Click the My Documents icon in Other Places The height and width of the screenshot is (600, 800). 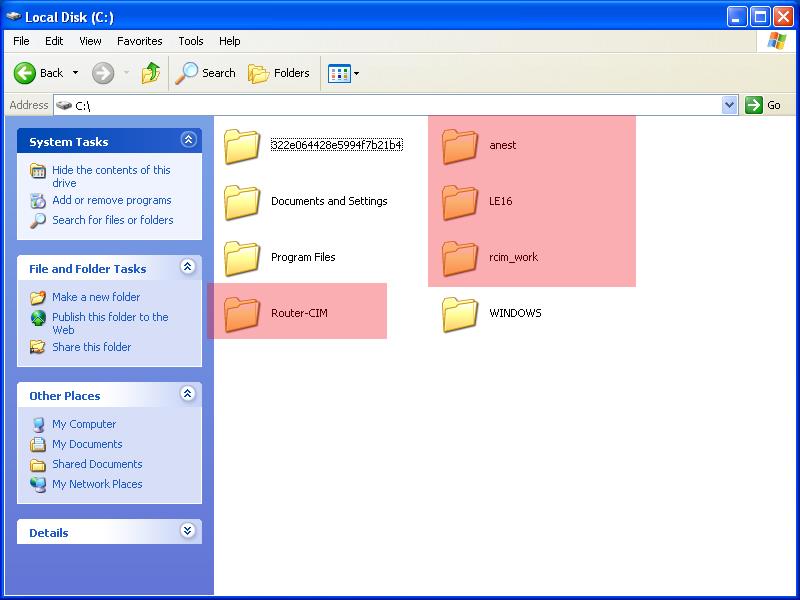[x=38, y=444]
